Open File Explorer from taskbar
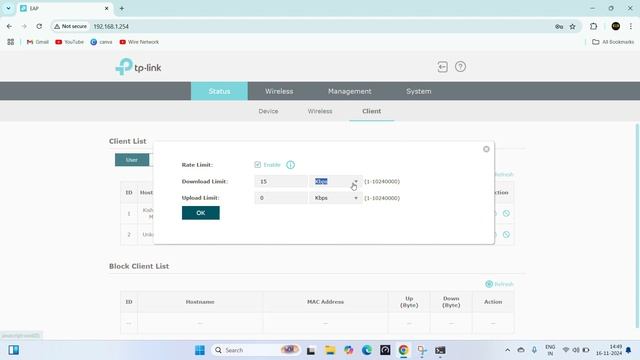This screenshot has height=360, width=640. (330, 350)
